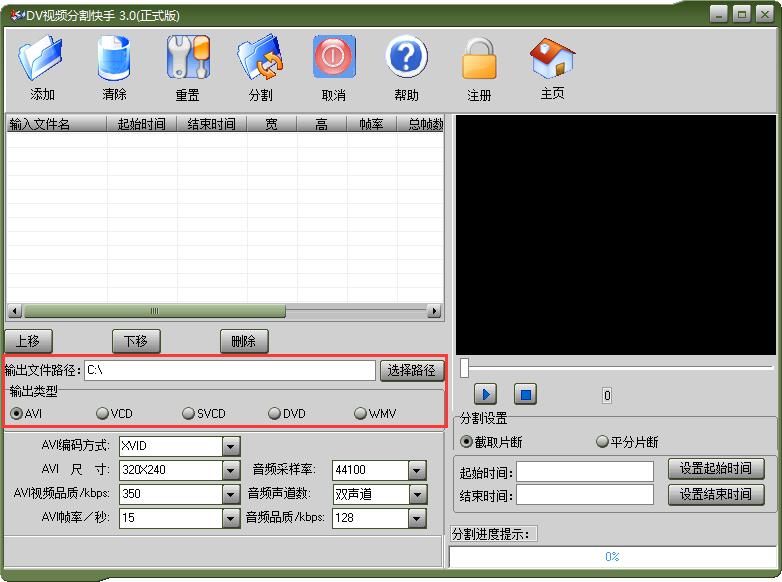Click the 起始时间 column header
This screenshot has width=782, height=582.
coord(141,124)
